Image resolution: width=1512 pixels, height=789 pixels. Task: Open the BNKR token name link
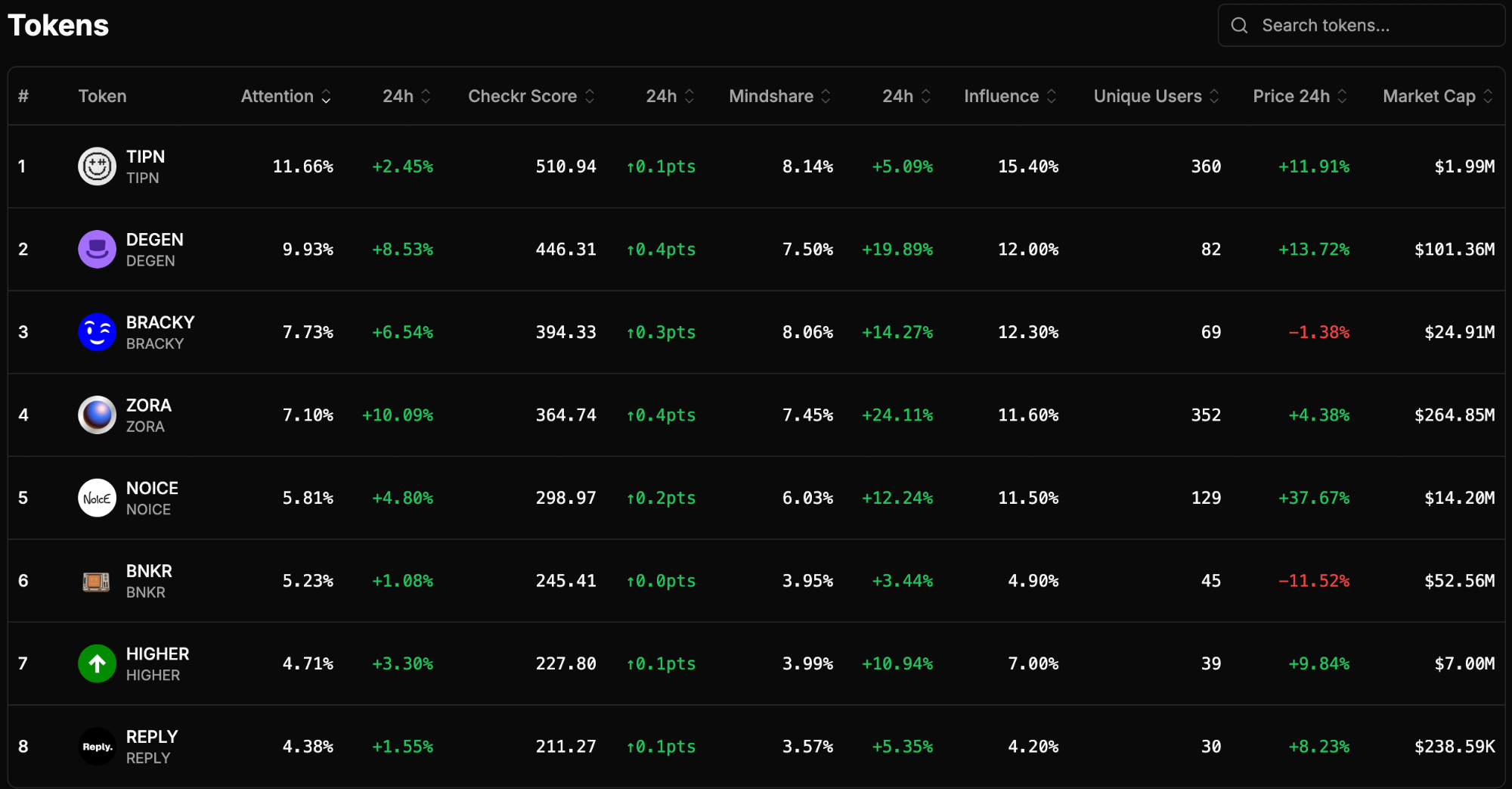point(149,571)
